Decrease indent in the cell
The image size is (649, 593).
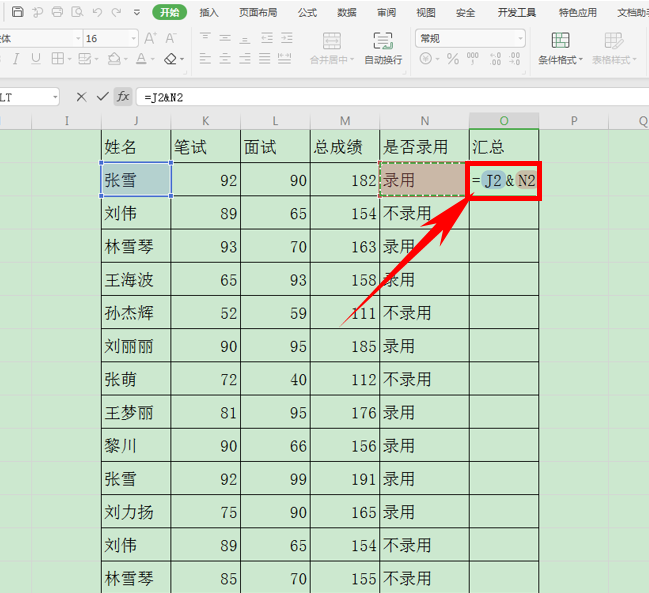267,38
